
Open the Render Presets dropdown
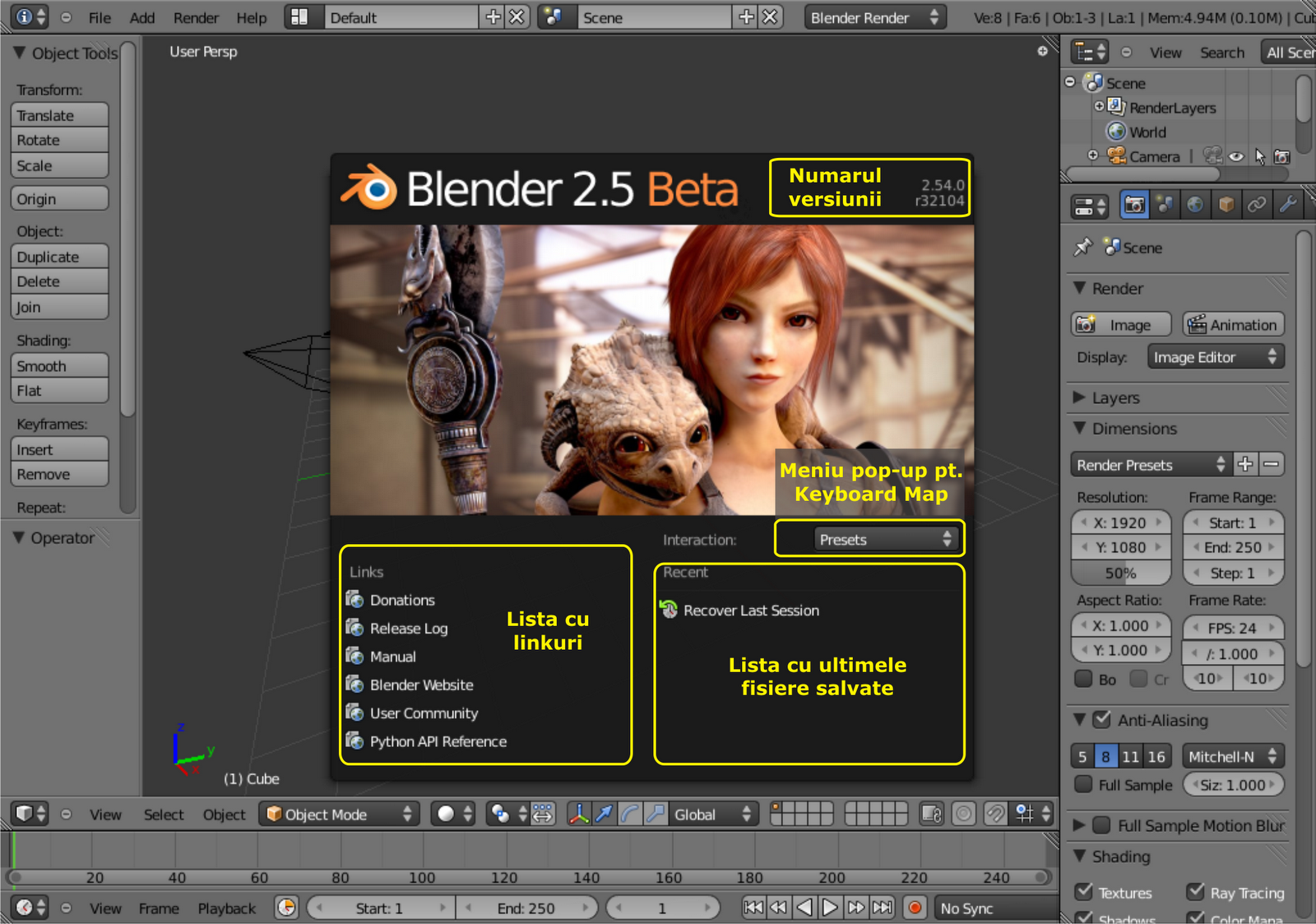point(1150,464)
